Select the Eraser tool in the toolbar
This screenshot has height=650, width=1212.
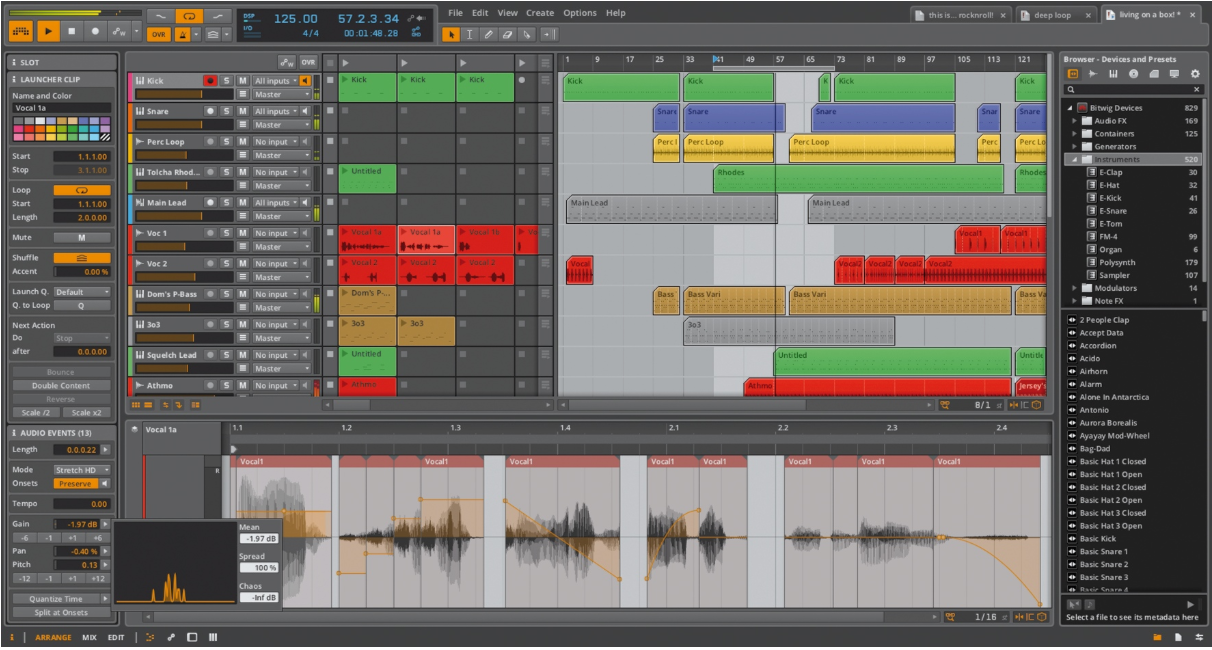tap(508, 33)
